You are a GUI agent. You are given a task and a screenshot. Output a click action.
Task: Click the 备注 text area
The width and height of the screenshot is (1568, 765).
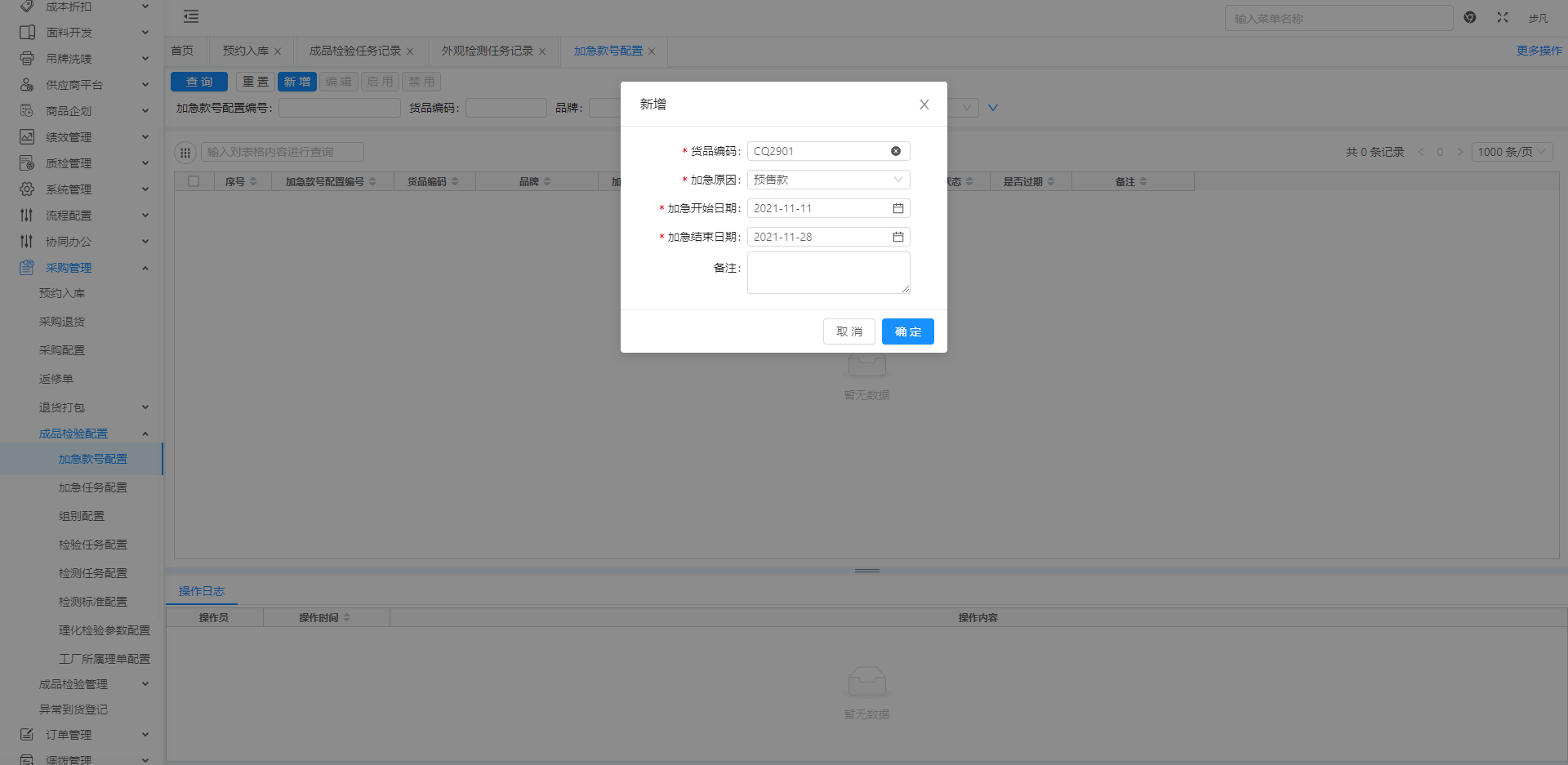[828, 272]
